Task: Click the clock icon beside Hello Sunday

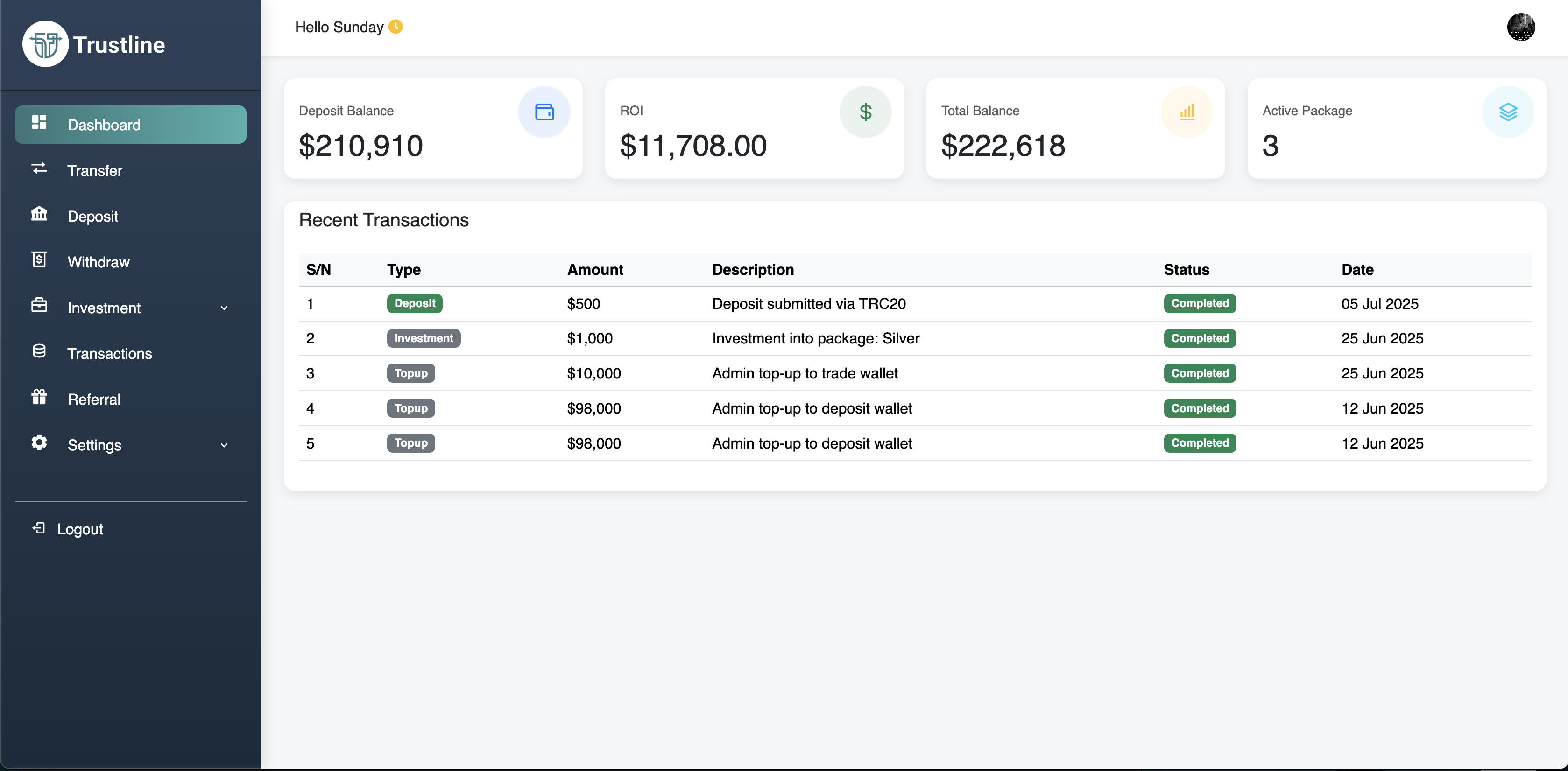Action: click(396, 27)
